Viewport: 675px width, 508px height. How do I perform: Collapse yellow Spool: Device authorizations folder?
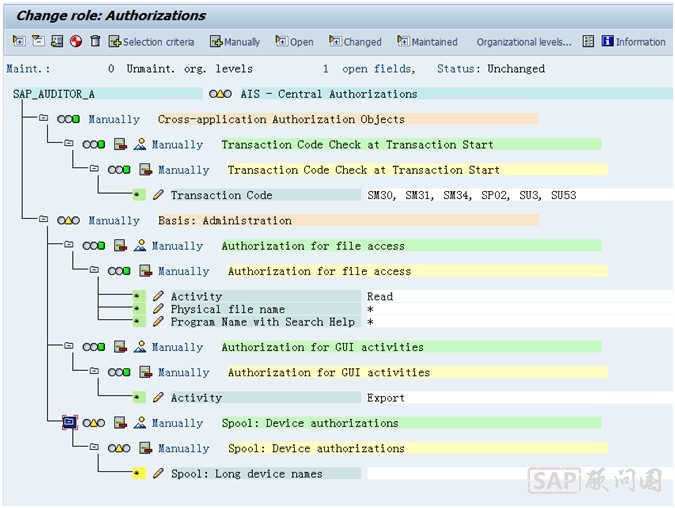click(x=94, y=447)
